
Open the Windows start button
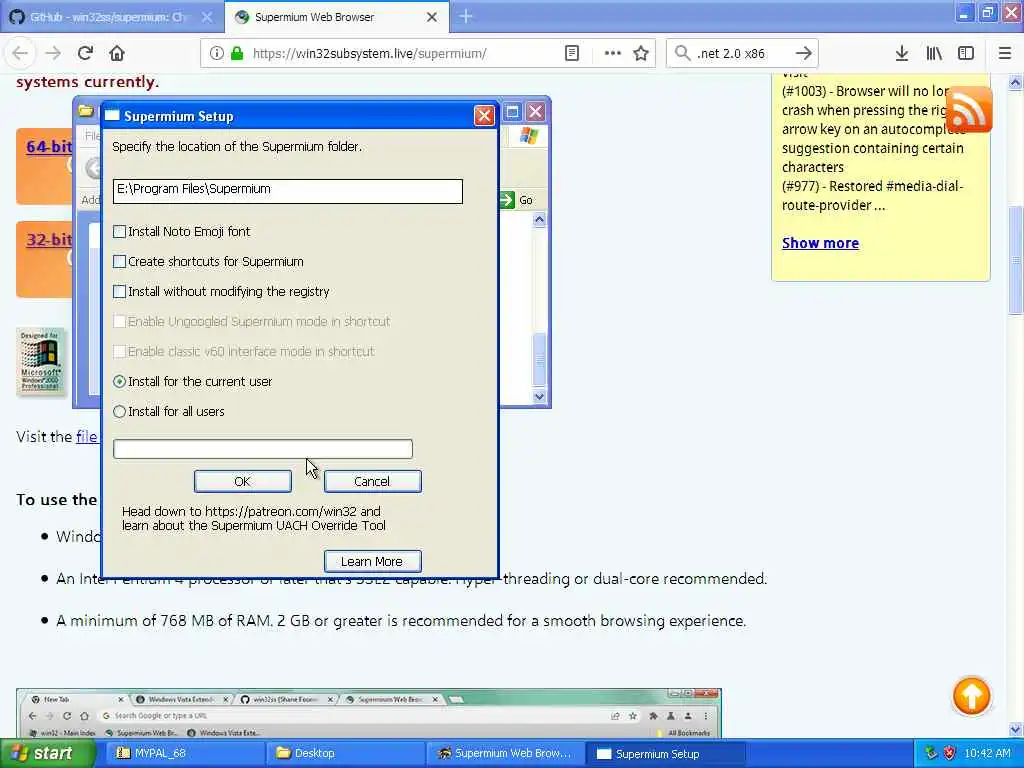[x=47, y=753]
